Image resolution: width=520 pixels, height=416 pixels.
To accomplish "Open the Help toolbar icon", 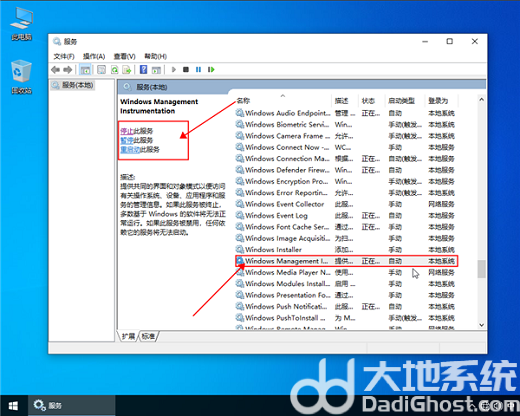I will coord(143,70).
